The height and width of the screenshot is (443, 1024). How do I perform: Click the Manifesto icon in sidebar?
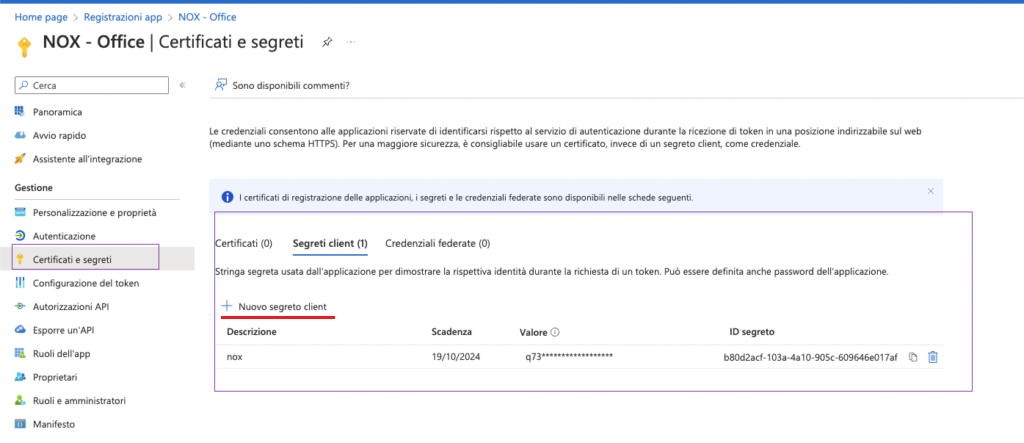20,424
